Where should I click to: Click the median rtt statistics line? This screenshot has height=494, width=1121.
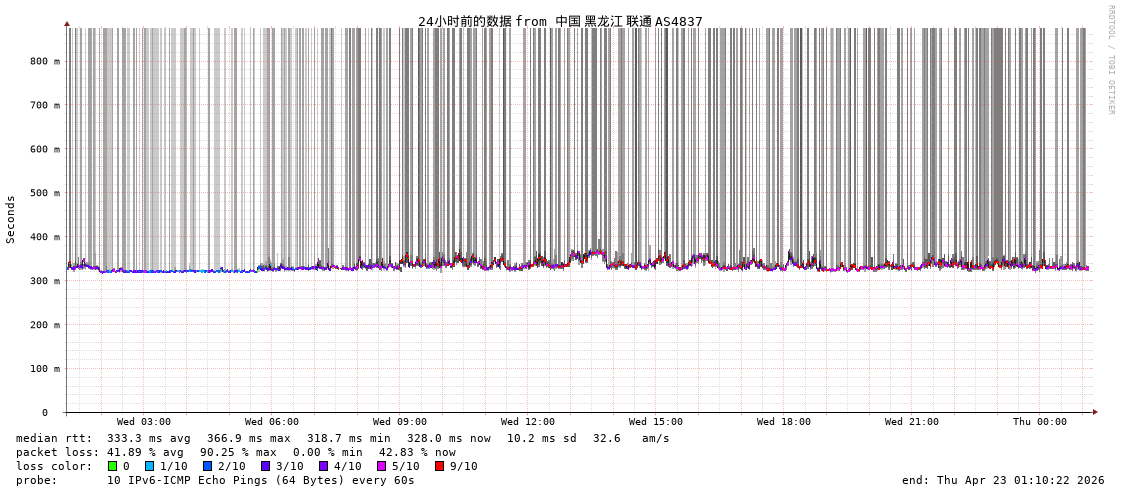point(343,438)
